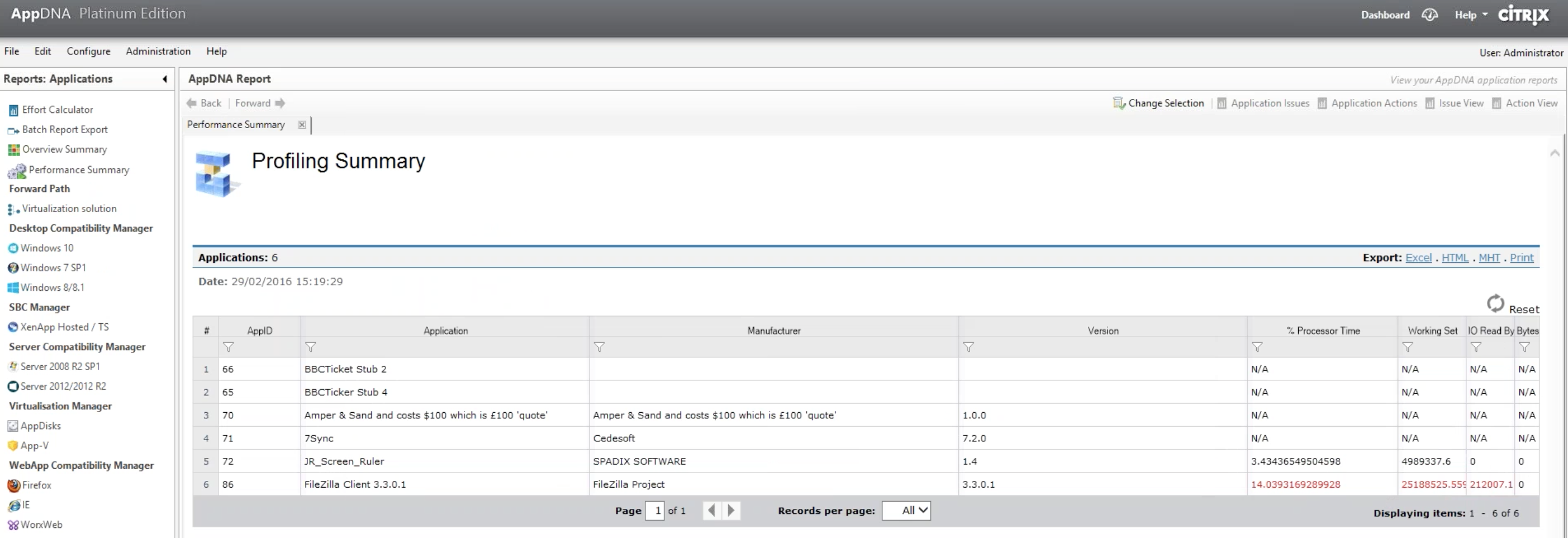The image size is (1568, 538).
Task: Click the Manufacturer column header
Action: (773, 331)
